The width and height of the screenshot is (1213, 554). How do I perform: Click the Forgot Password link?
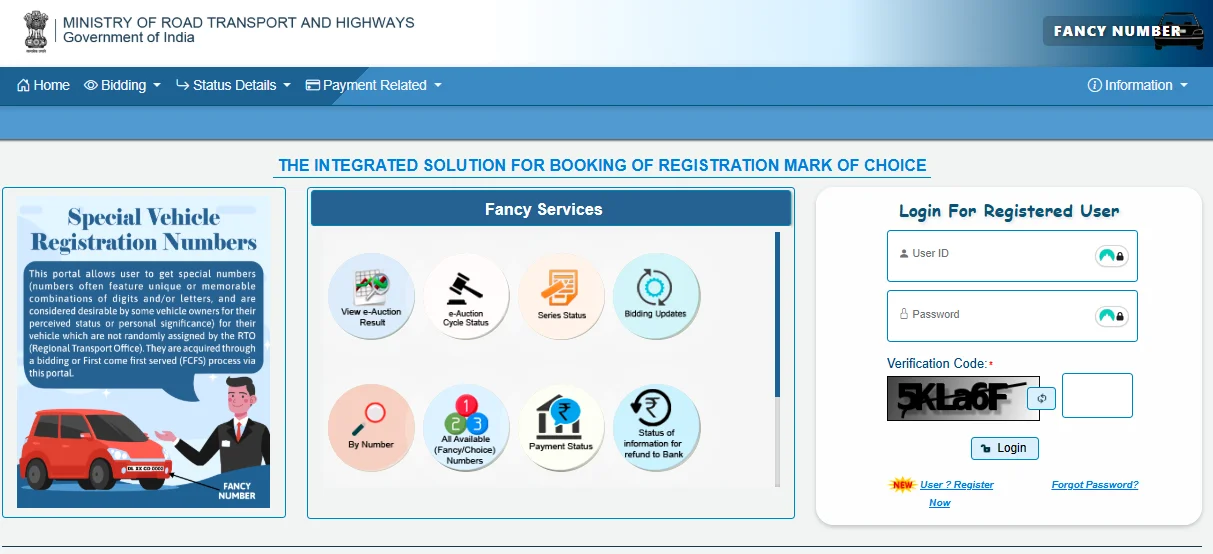[1094, 485]
